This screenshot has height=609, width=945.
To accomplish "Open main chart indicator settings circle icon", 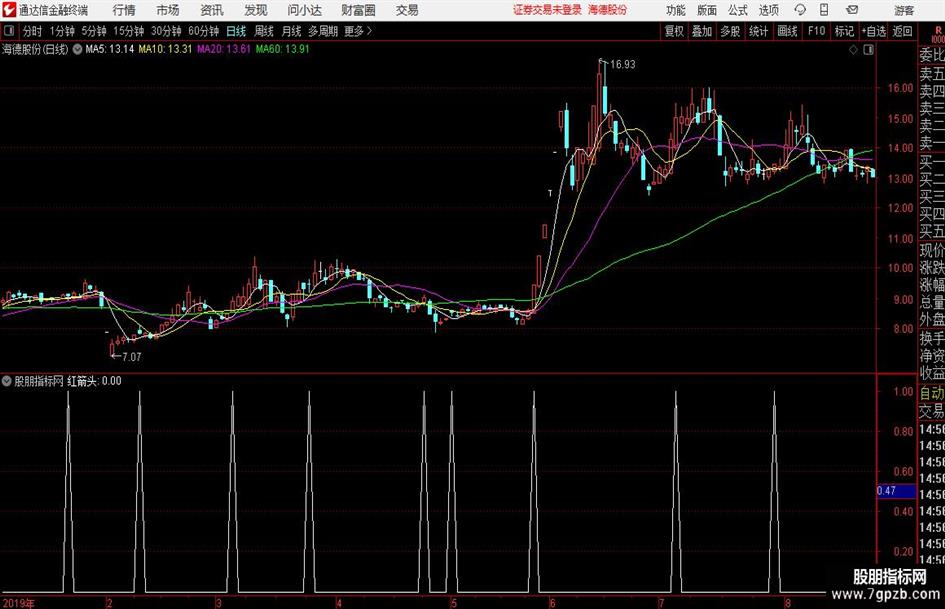I will click(78, 49).
